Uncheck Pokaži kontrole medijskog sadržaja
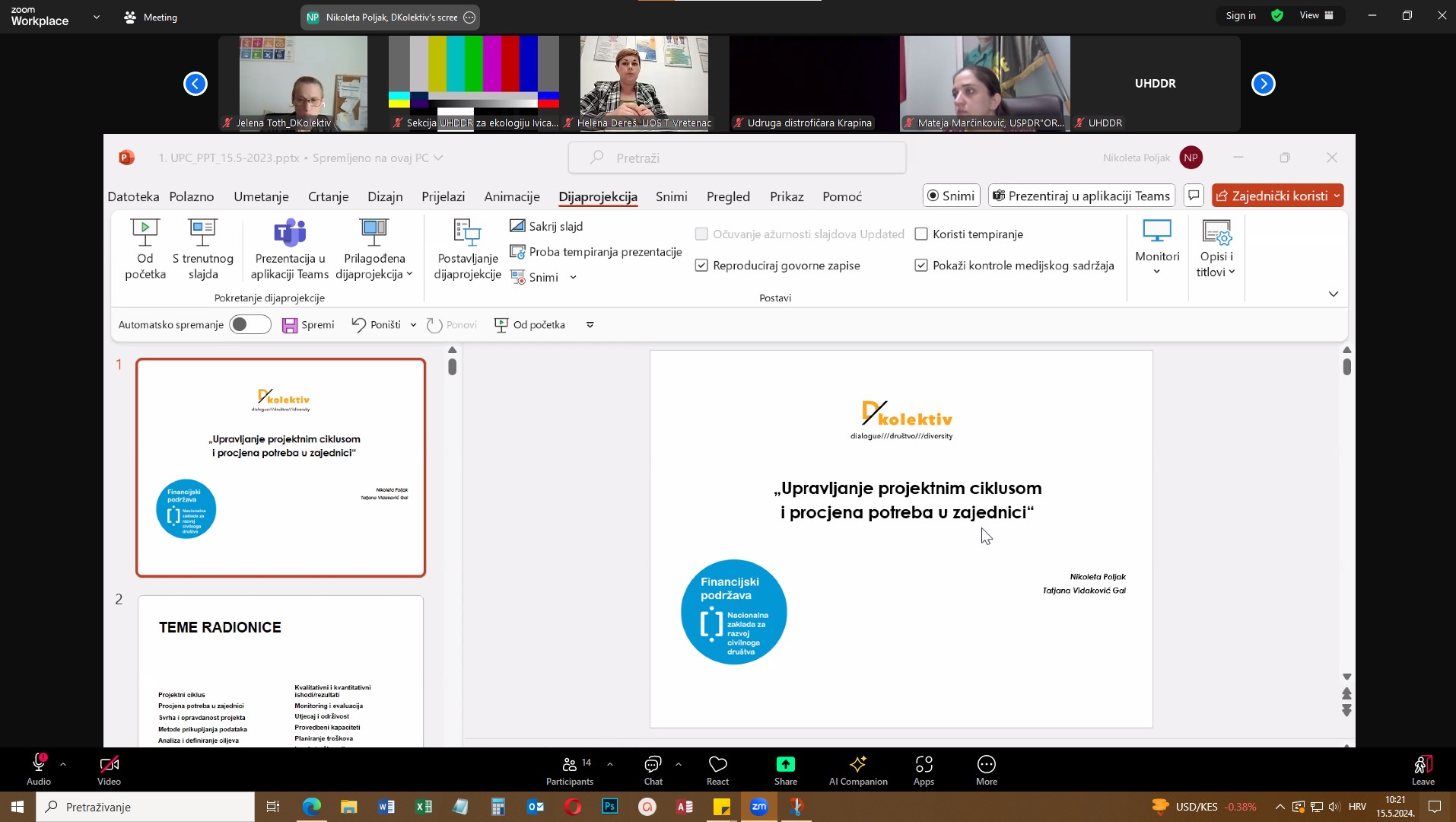 [x=921, y=266]
